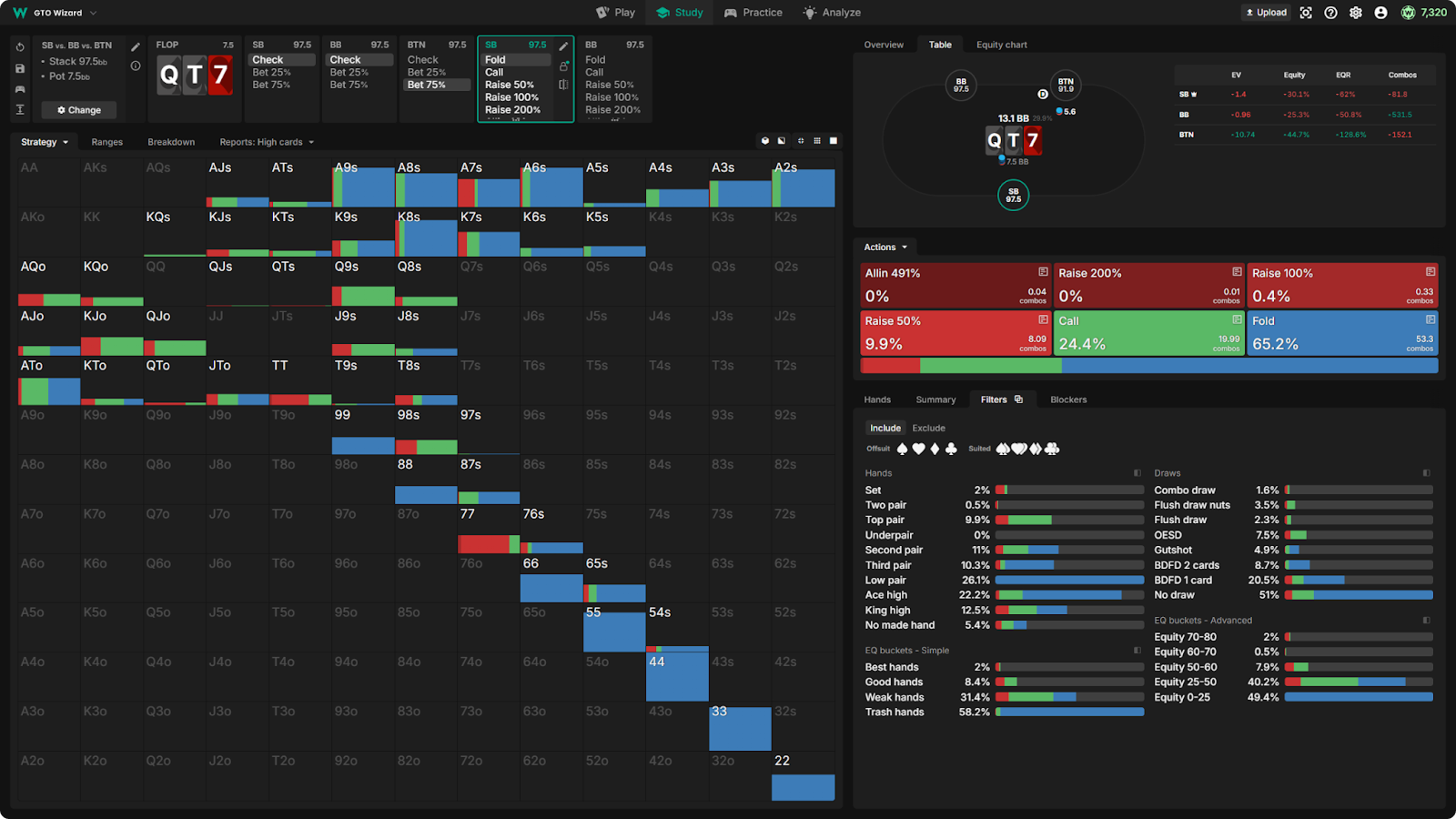Expand the Reports: High cards dropdown
The image size is (1456, 819).
[266, 142]
